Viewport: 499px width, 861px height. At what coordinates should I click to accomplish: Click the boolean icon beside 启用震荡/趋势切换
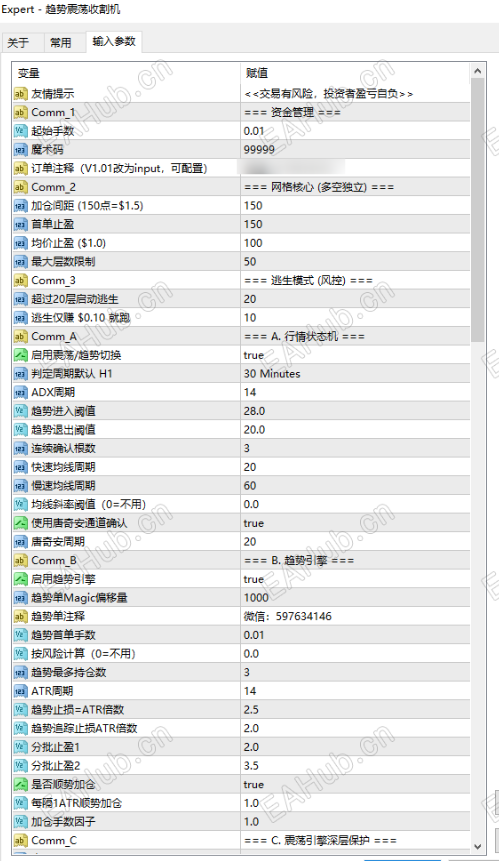coord(20,355)
